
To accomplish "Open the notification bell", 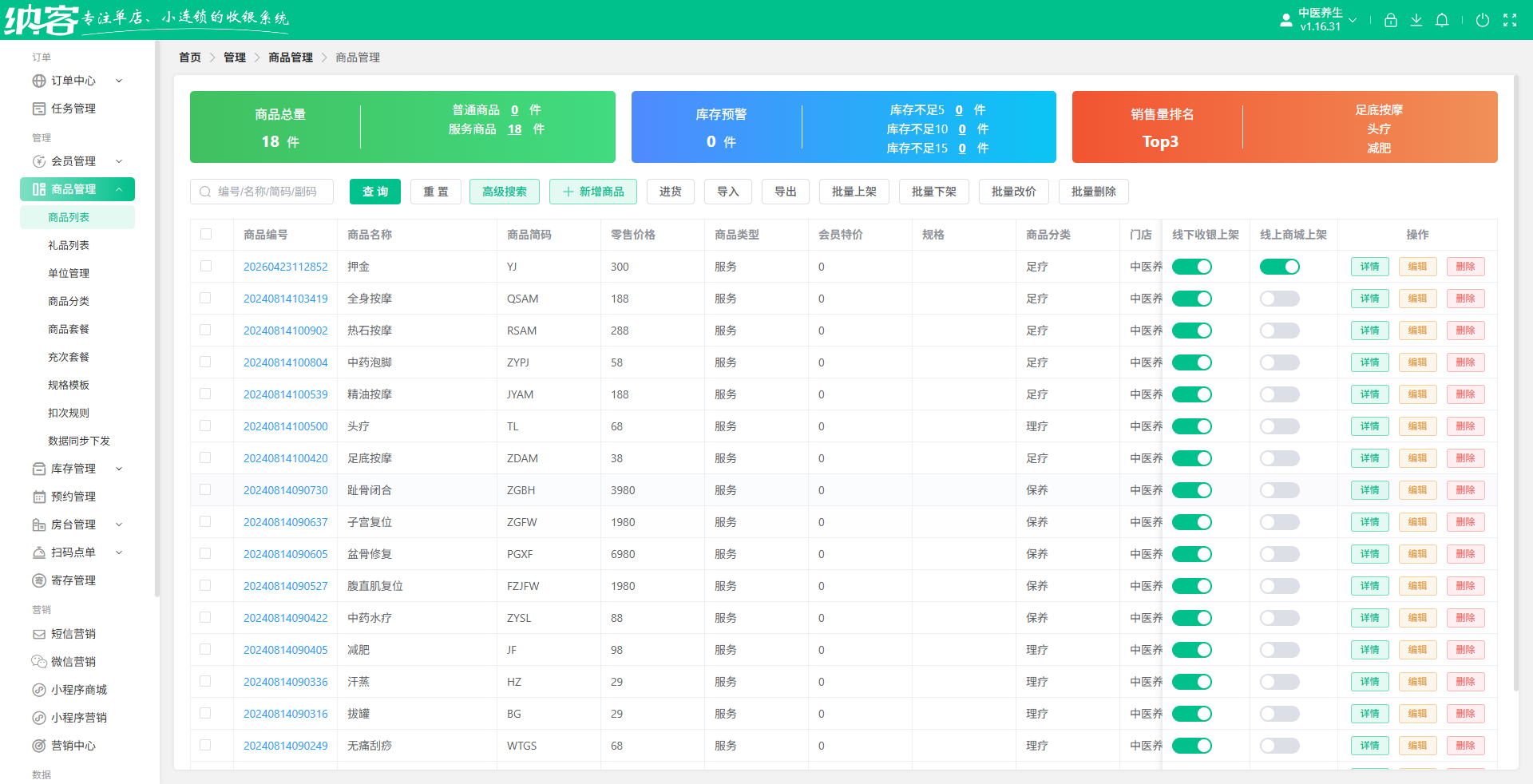I will coord(1441,21).
